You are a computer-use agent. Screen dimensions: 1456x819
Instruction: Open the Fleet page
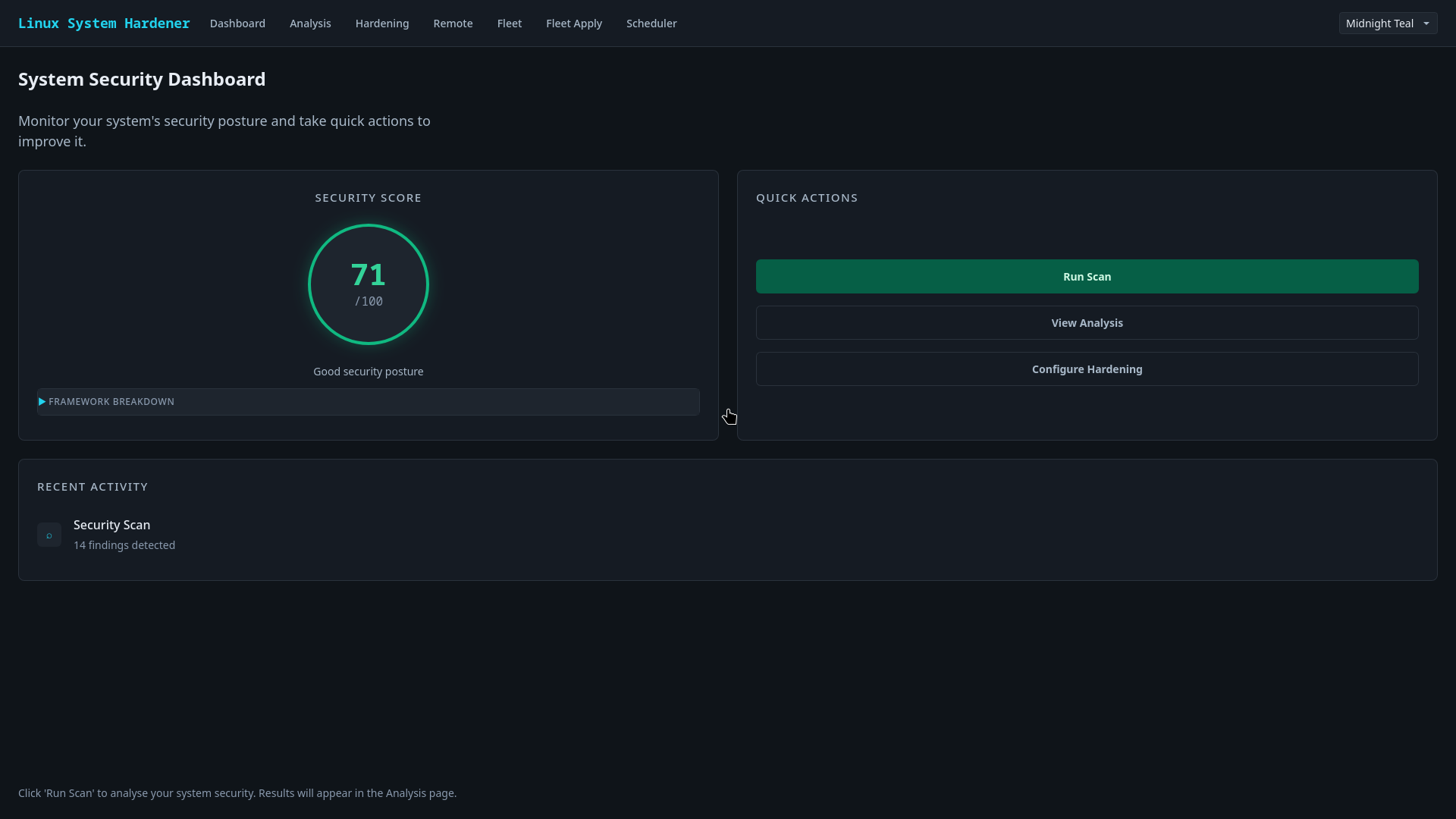tap(510, 24)
